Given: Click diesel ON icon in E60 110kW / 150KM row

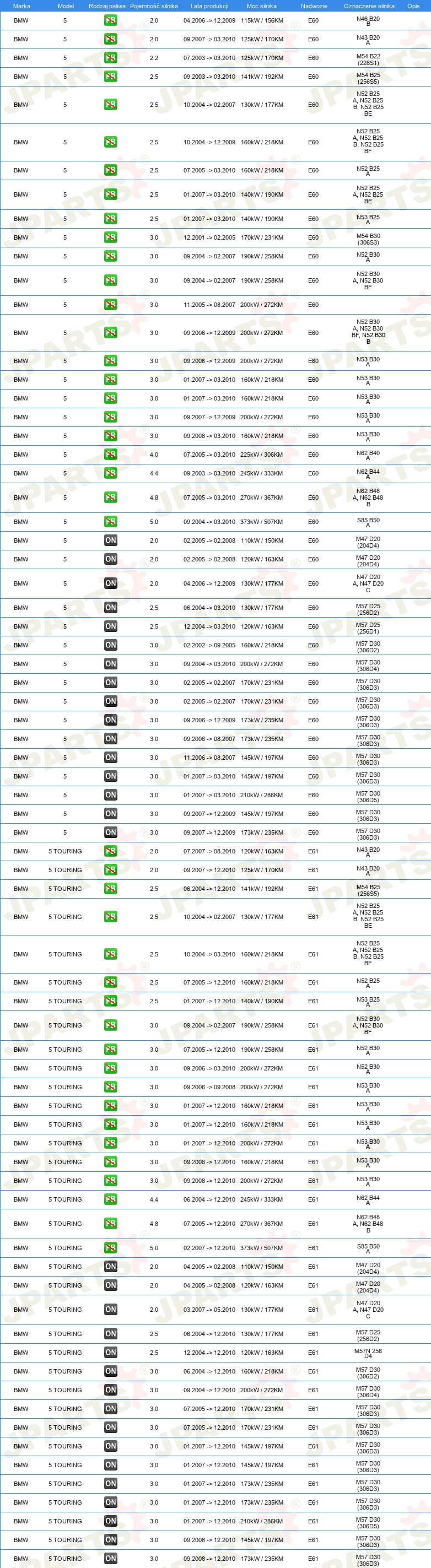Looking at the screenshot, I should tap(110, 540).
